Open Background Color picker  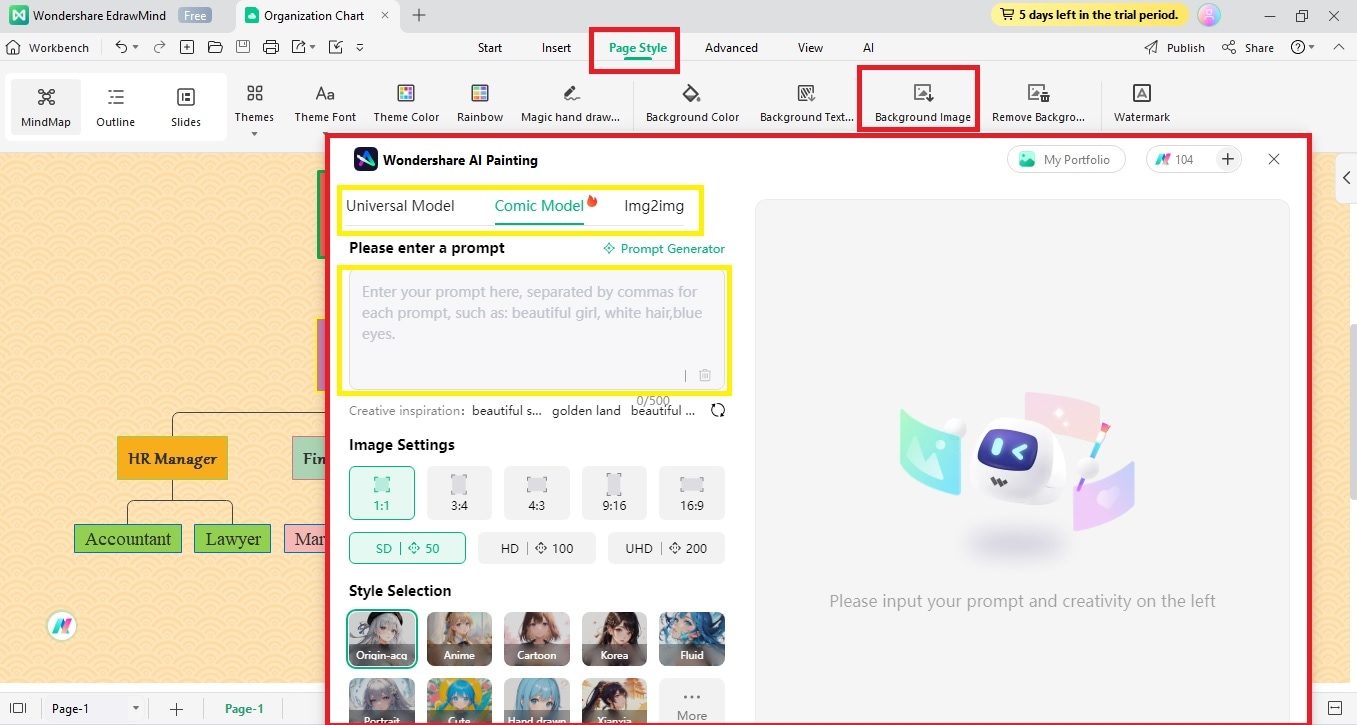692,104
